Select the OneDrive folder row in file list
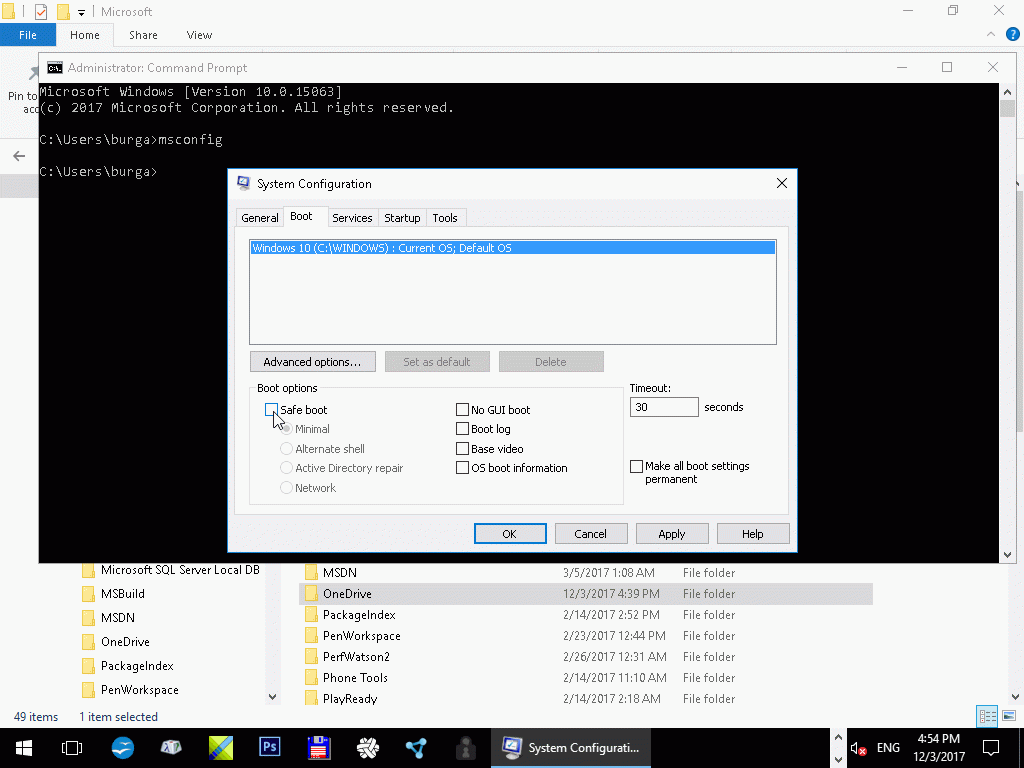 (x=586, y=594)
